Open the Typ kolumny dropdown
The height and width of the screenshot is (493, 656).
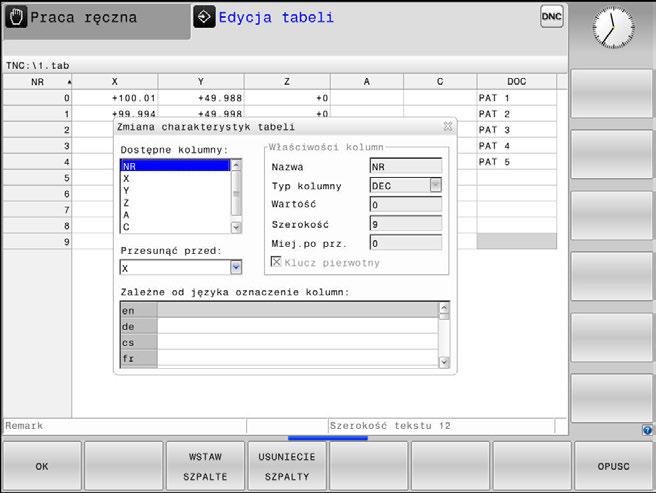click(x=436, y=185)
